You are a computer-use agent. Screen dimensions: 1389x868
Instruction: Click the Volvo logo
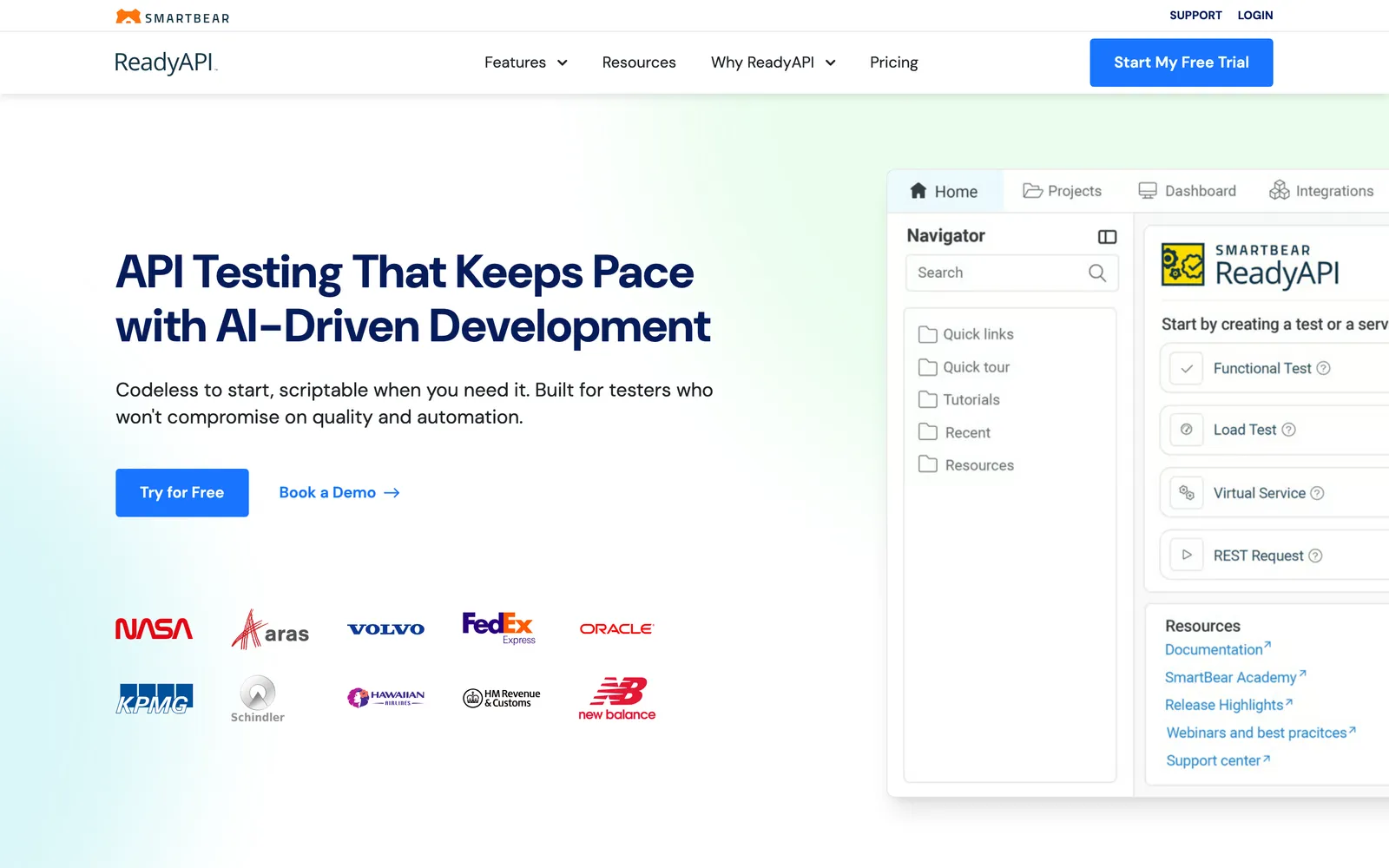pyautogui.click(x=385, y=629)
